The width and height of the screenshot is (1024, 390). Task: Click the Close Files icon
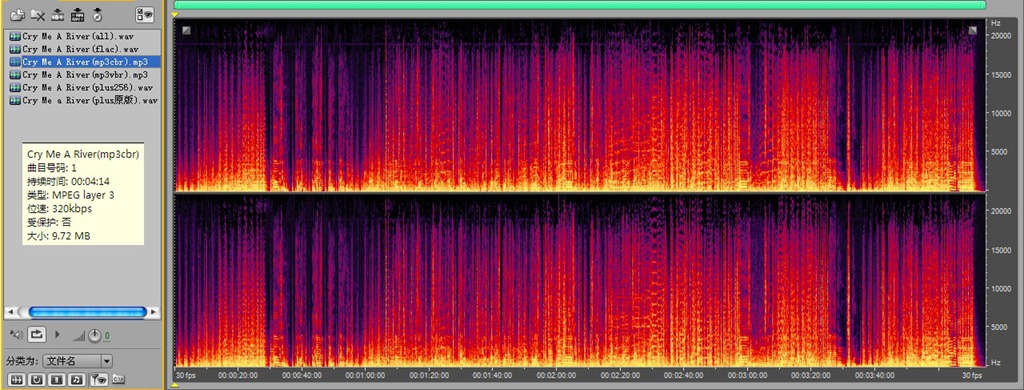(38, 14)
